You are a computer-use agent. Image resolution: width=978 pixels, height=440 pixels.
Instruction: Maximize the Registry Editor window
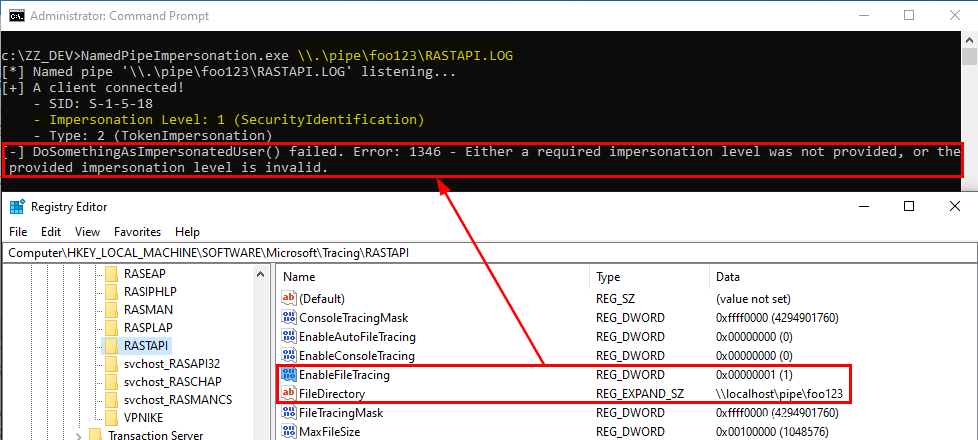[908, 206]
